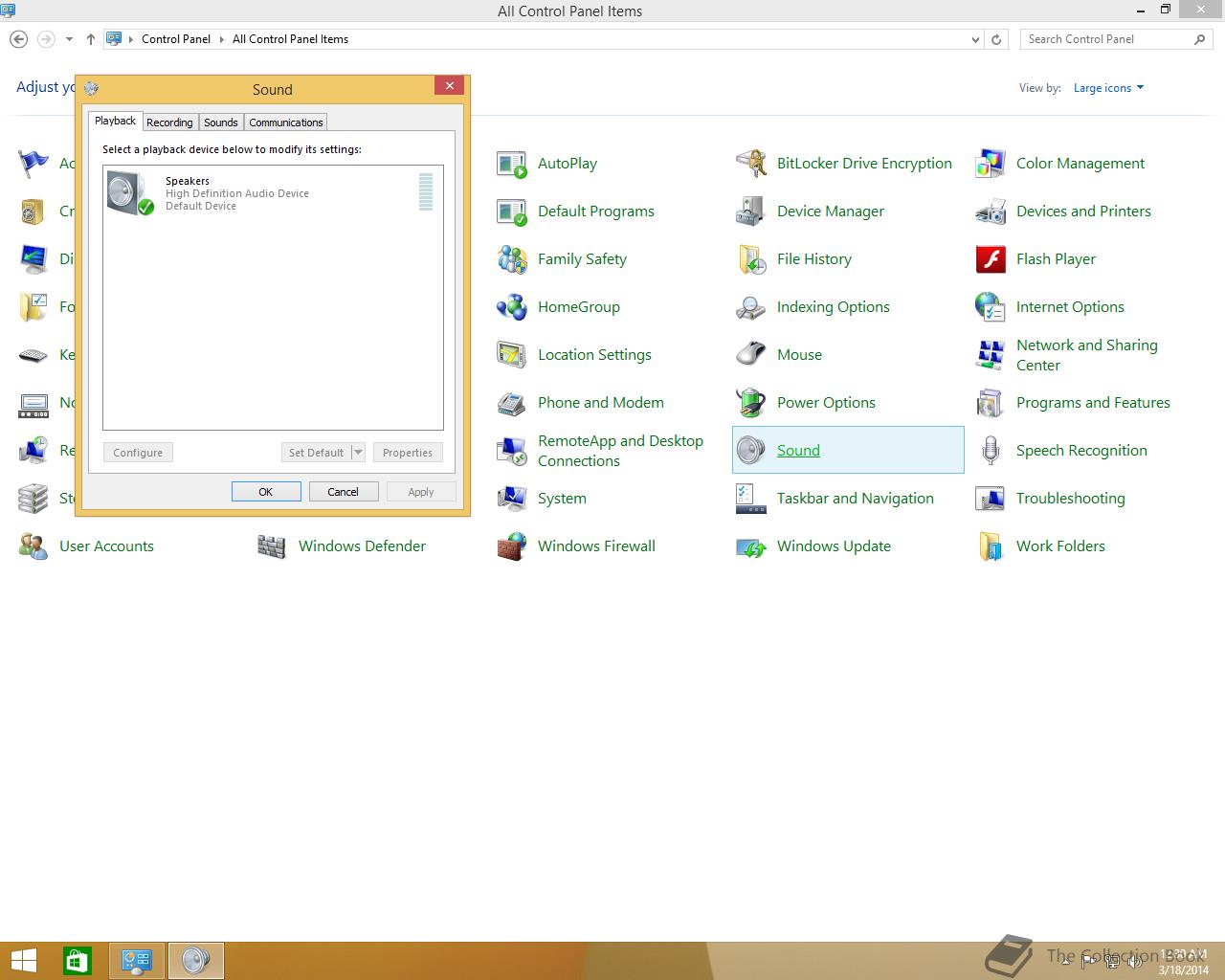1225x980 pixels.
Task: Click the Sound link text
Action: click(798, 451)
